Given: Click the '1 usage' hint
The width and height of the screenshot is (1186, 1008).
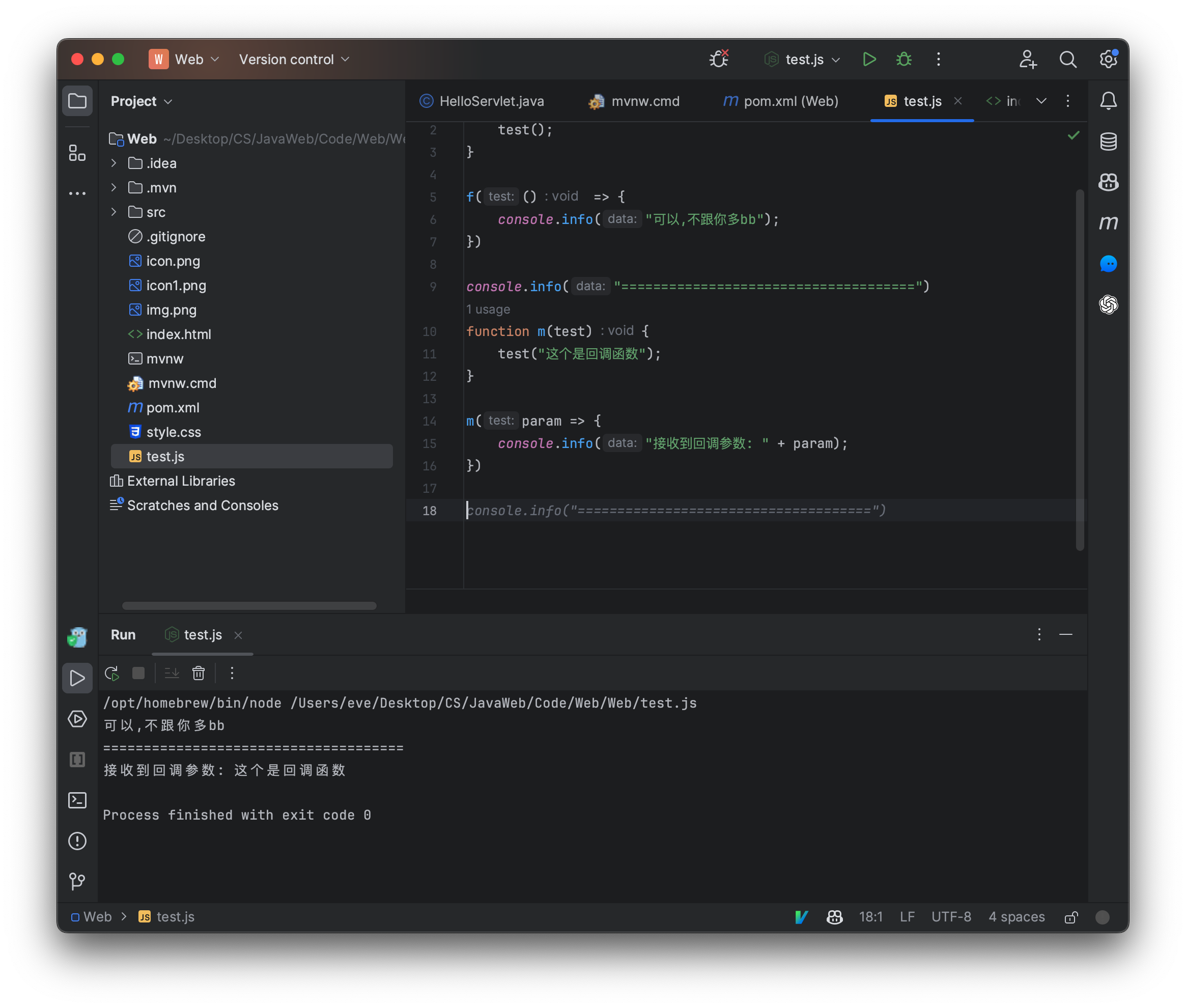Looking at the screenshot, I should [488, 309].
